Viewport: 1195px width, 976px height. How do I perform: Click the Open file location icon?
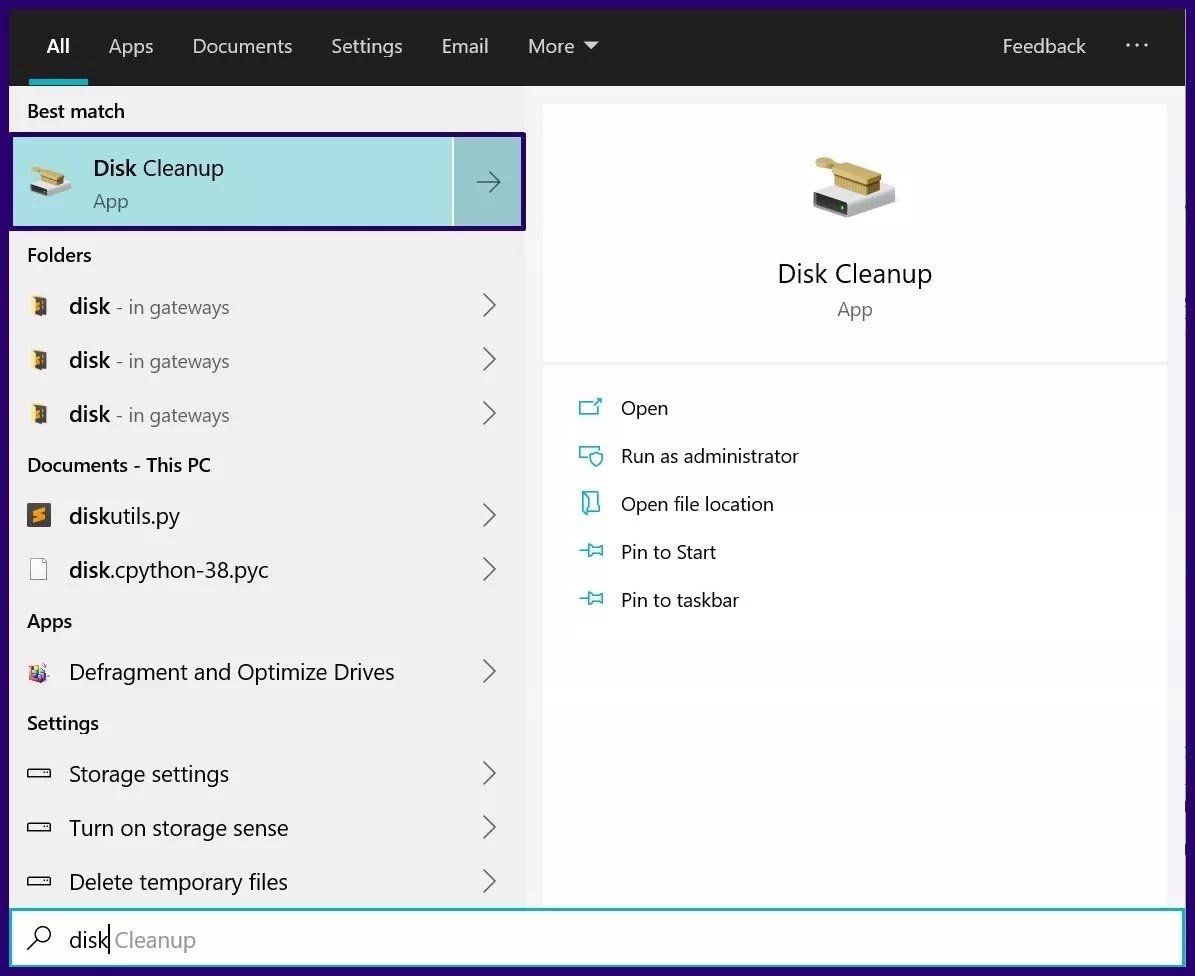(591, 504)
